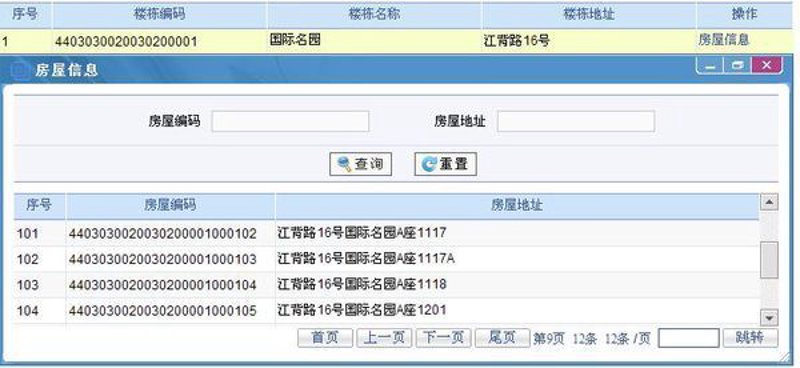Select house code ending 1000102

coord(163,234)
